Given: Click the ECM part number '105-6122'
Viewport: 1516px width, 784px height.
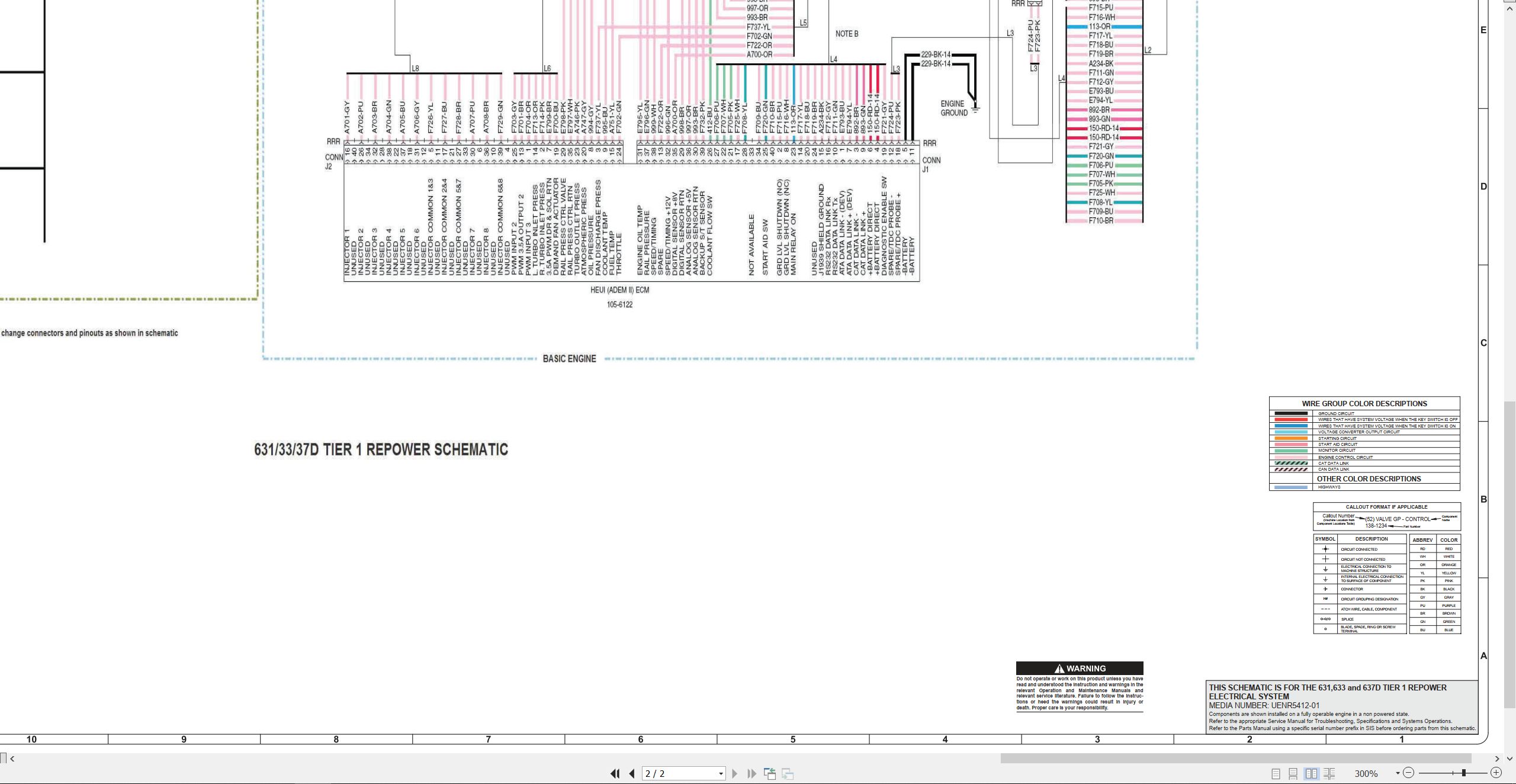Looking at the screenshot, I should click(619, 305).
